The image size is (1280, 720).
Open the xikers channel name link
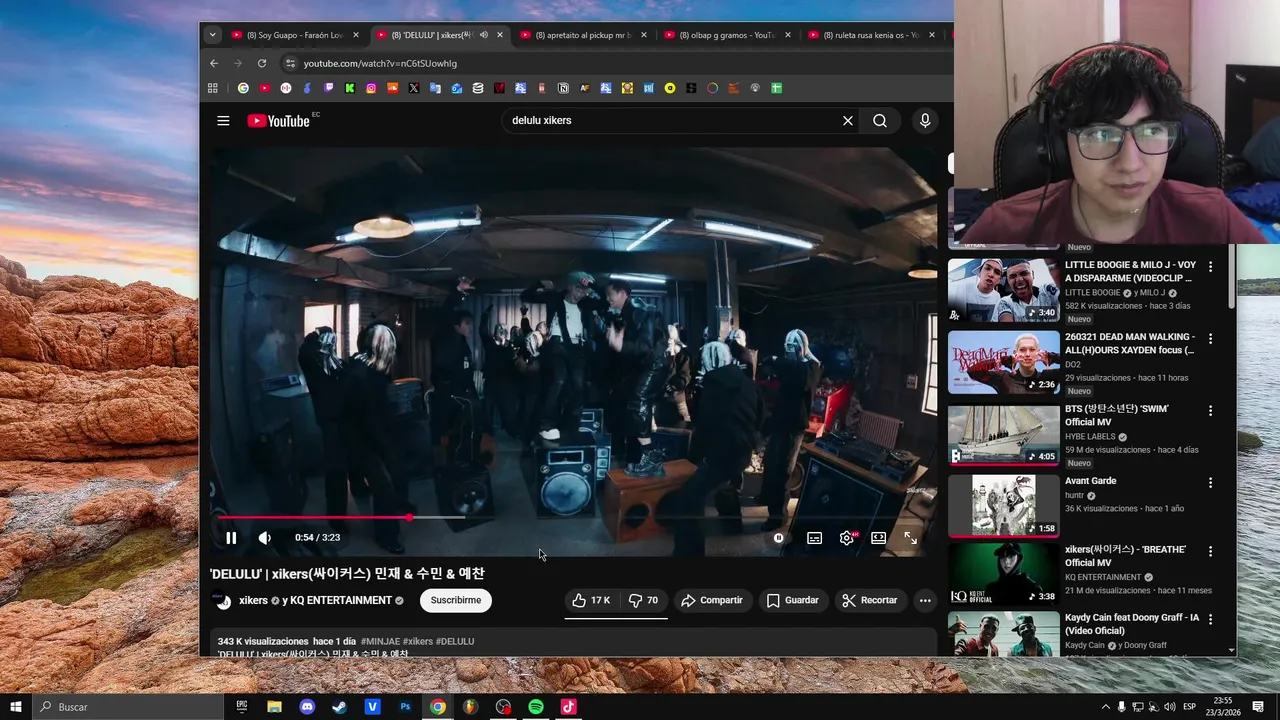pos(253,600)
